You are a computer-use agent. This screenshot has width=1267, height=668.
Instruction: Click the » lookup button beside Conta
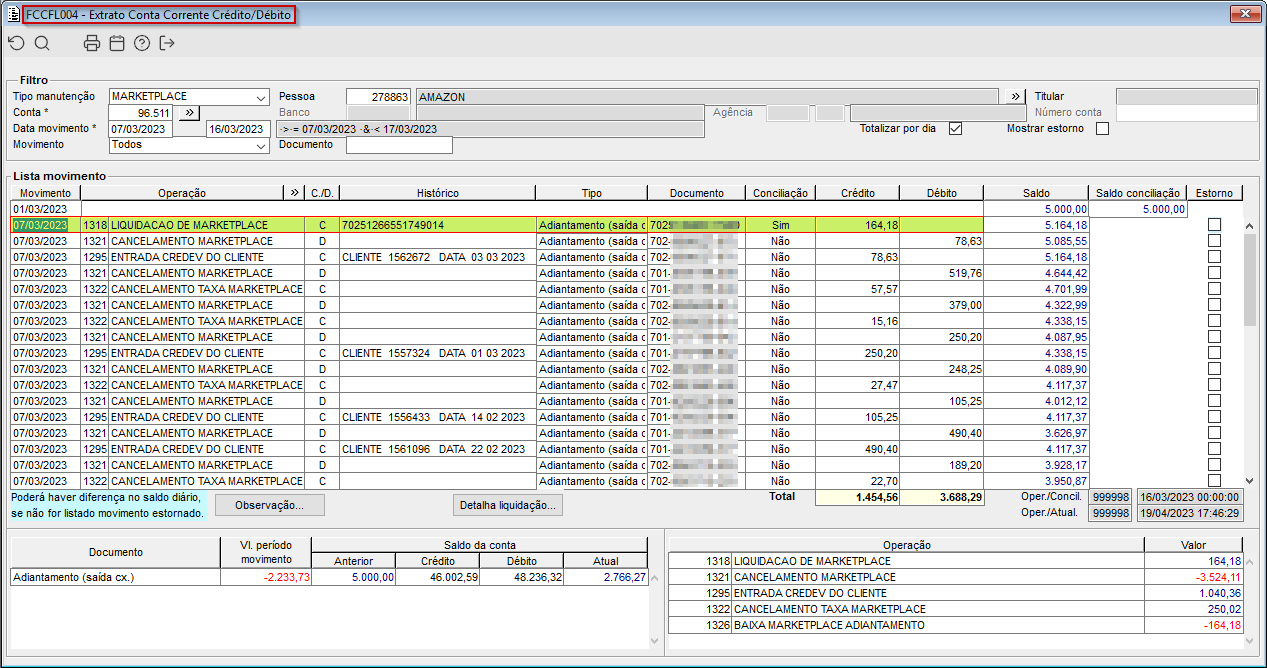(x=191, y=113)
